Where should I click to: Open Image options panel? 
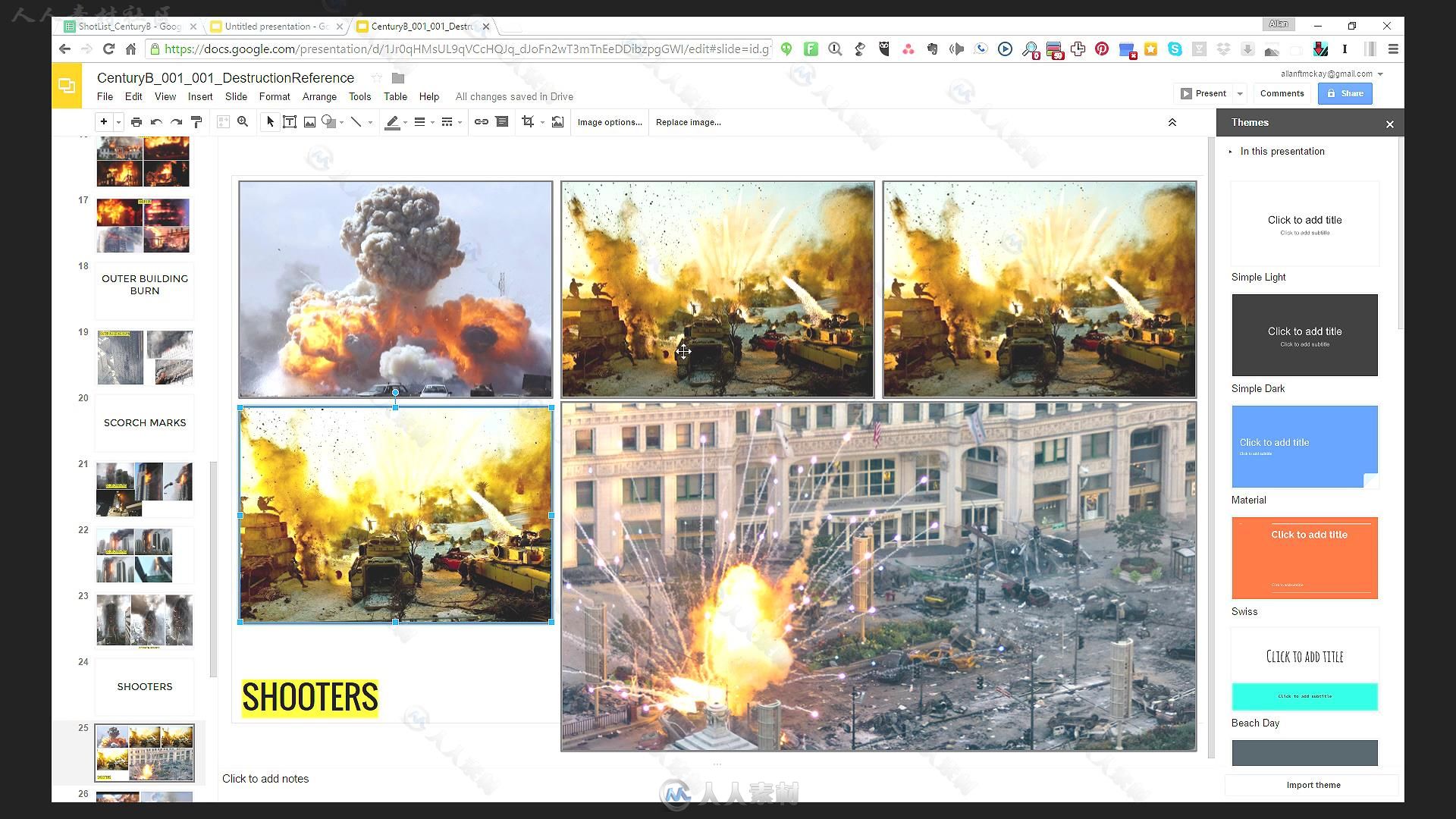(x=610, y=122)
